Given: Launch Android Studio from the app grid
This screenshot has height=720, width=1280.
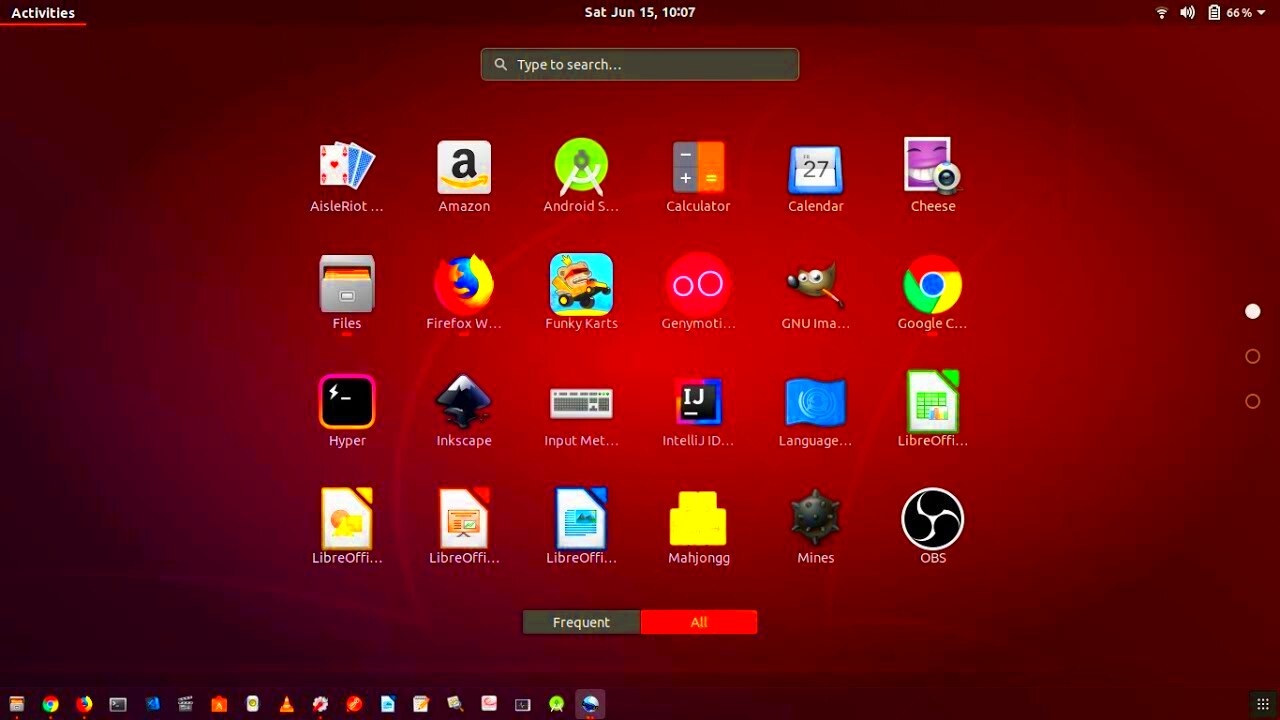Looking at the screenshot, I should pyautogui.click(x=581, y=176).
